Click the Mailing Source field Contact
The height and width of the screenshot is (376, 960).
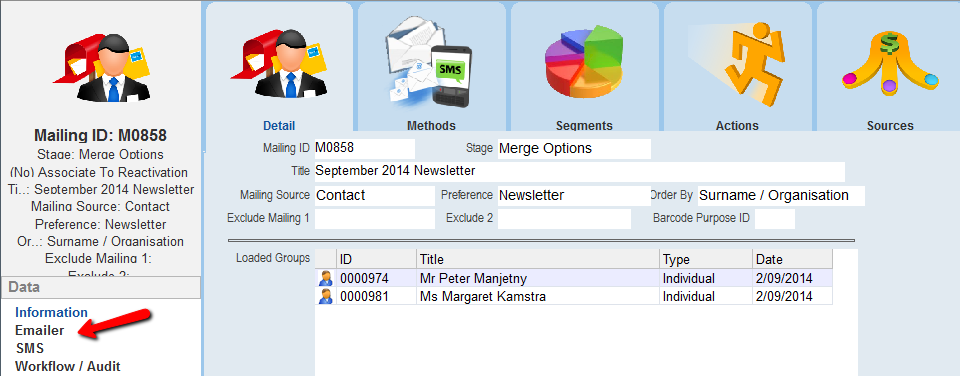coord(374,195)
